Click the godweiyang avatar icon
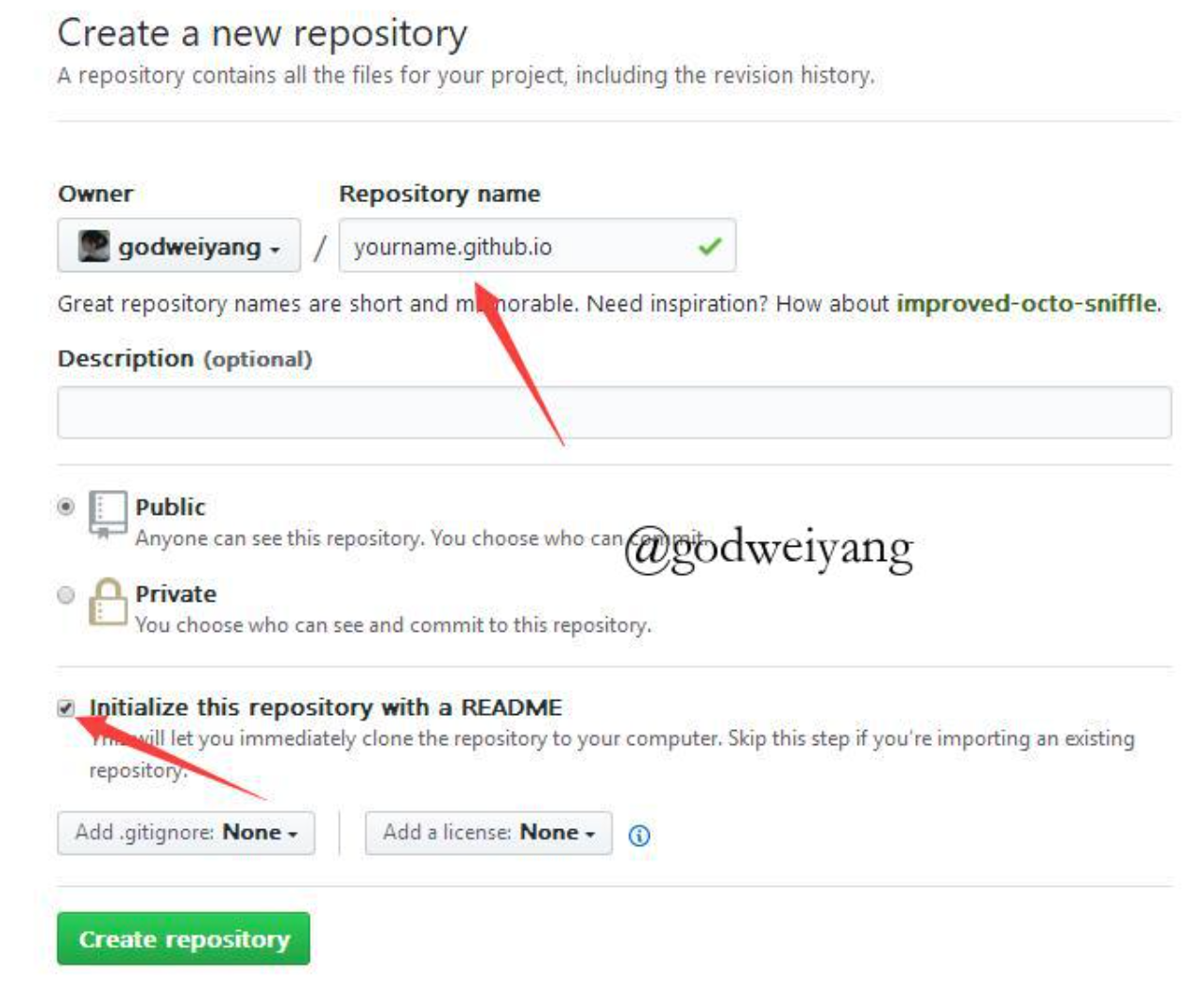 (x=93, y=246)
